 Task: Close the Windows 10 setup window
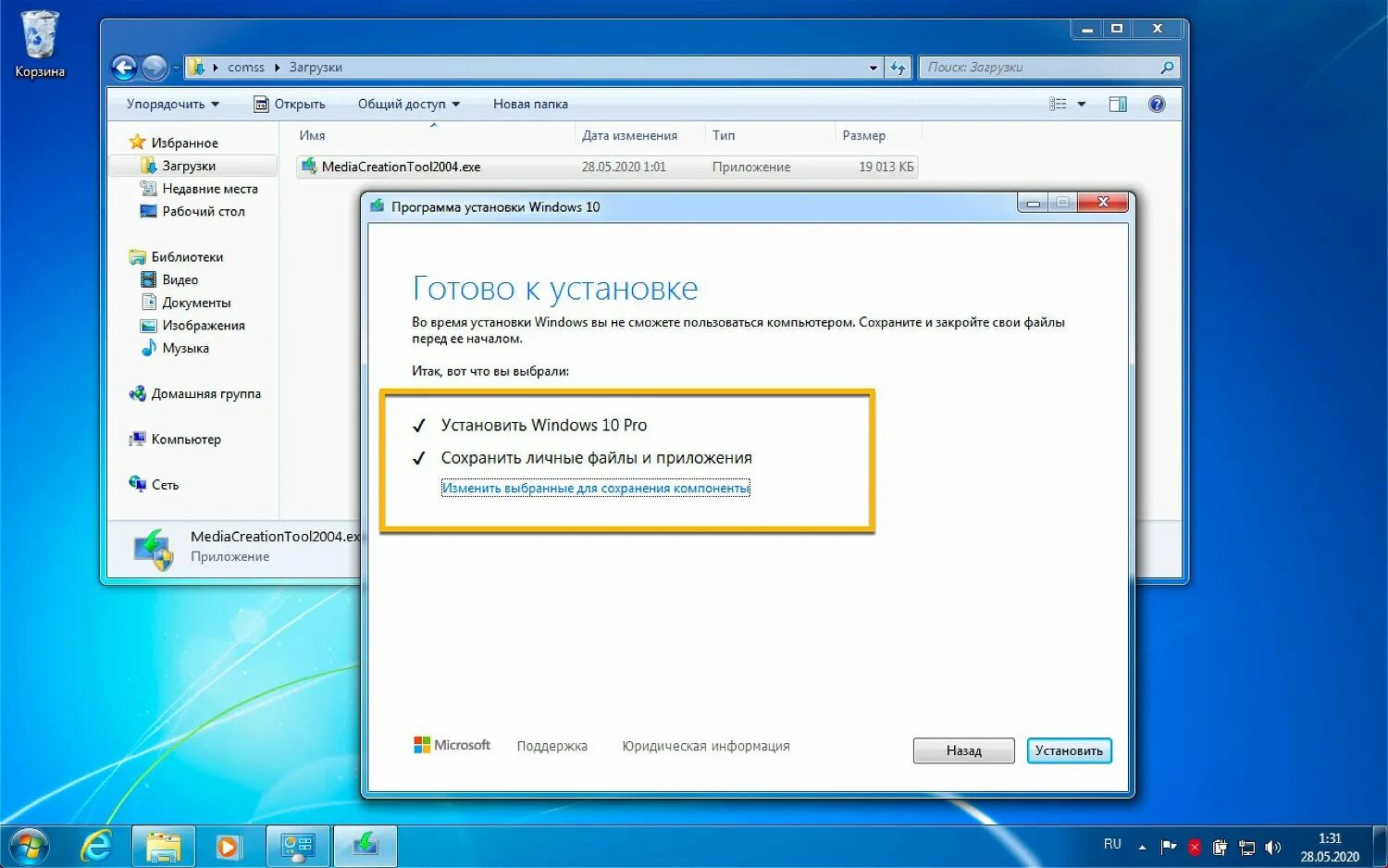coord(1103,202)
